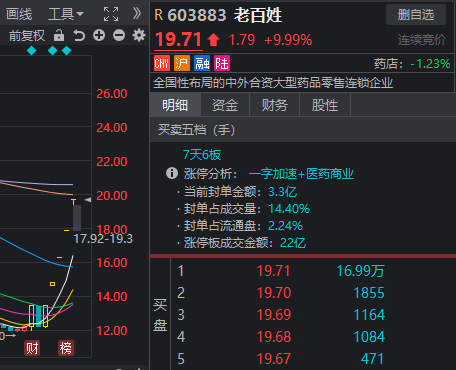This screenshot has height=370, width=456.
Task: Open the 一字加速+医药商业 analysis link
Action: click(x=301, y=174)
